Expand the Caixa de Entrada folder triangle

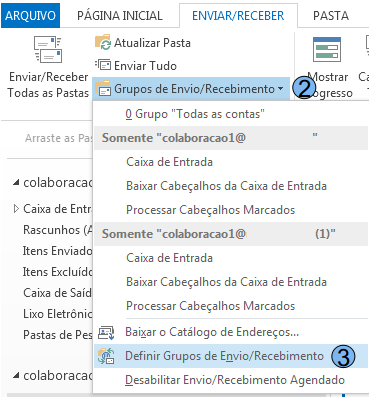[x=16, y=209]
